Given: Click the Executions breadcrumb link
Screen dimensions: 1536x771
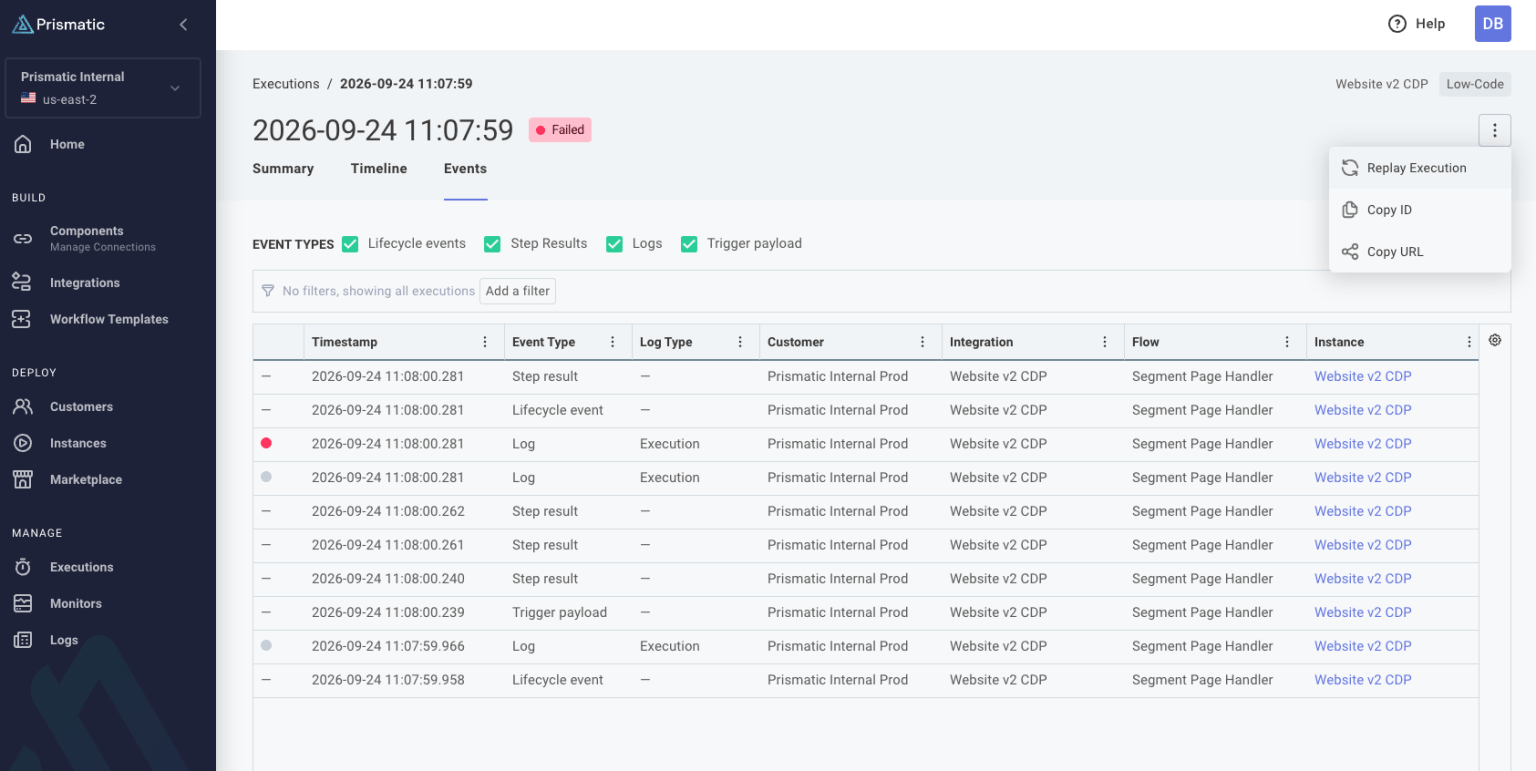Looking at the screenshot, I should tap(286, 84).
